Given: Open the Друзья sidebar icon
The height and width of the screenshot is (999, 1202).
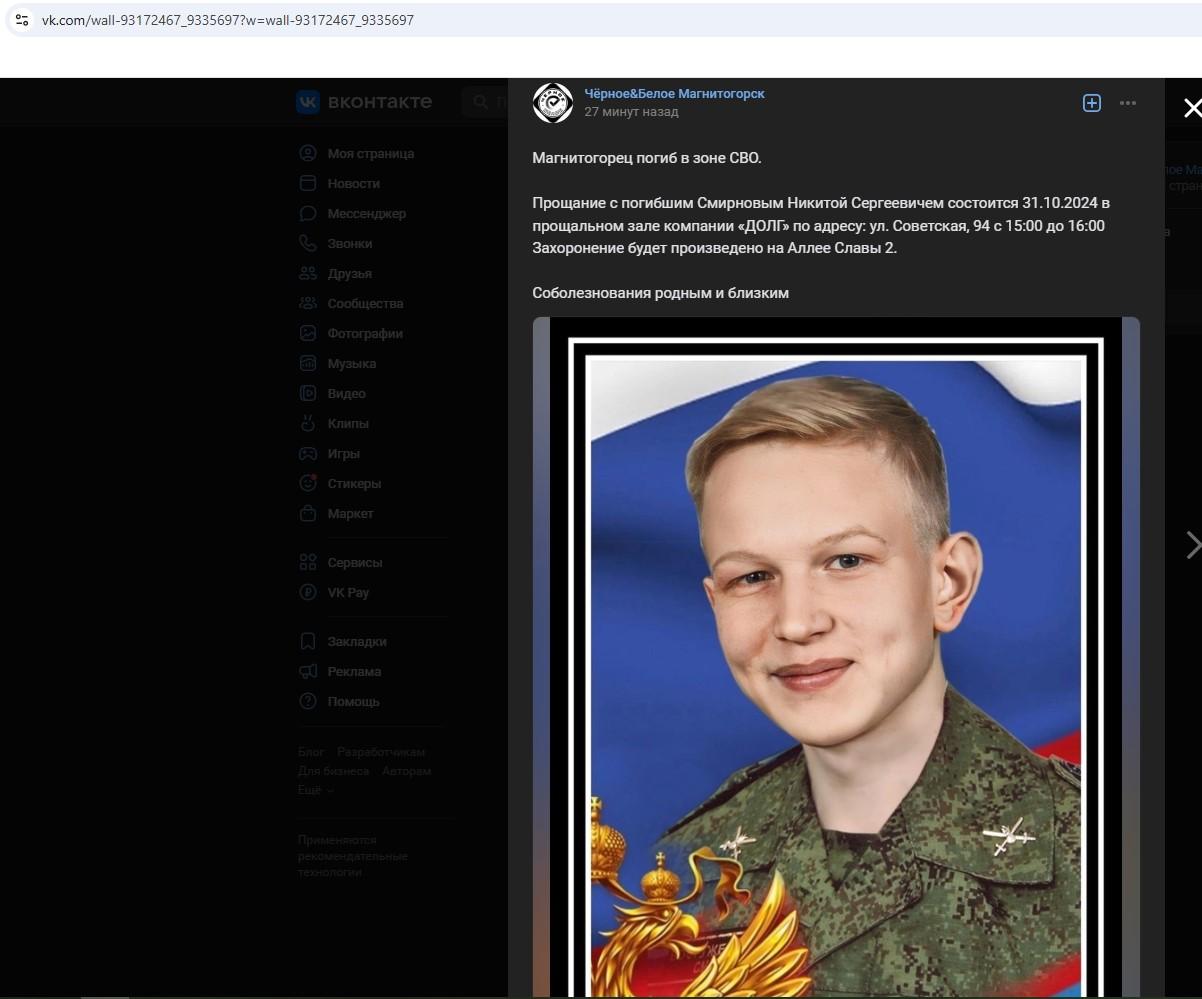Looking at the screenshot, I should click(308, 273).
